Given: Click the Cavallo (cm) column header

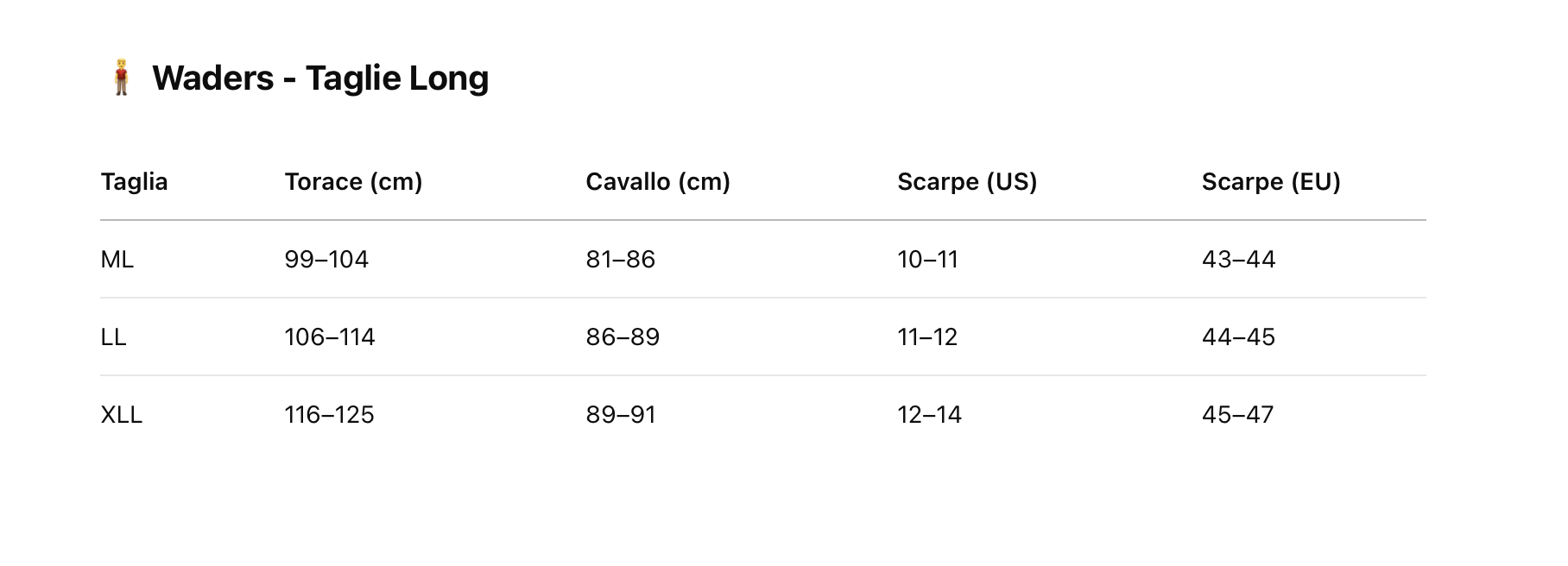Looking at the screenshot, I should (x=657, y=182).
